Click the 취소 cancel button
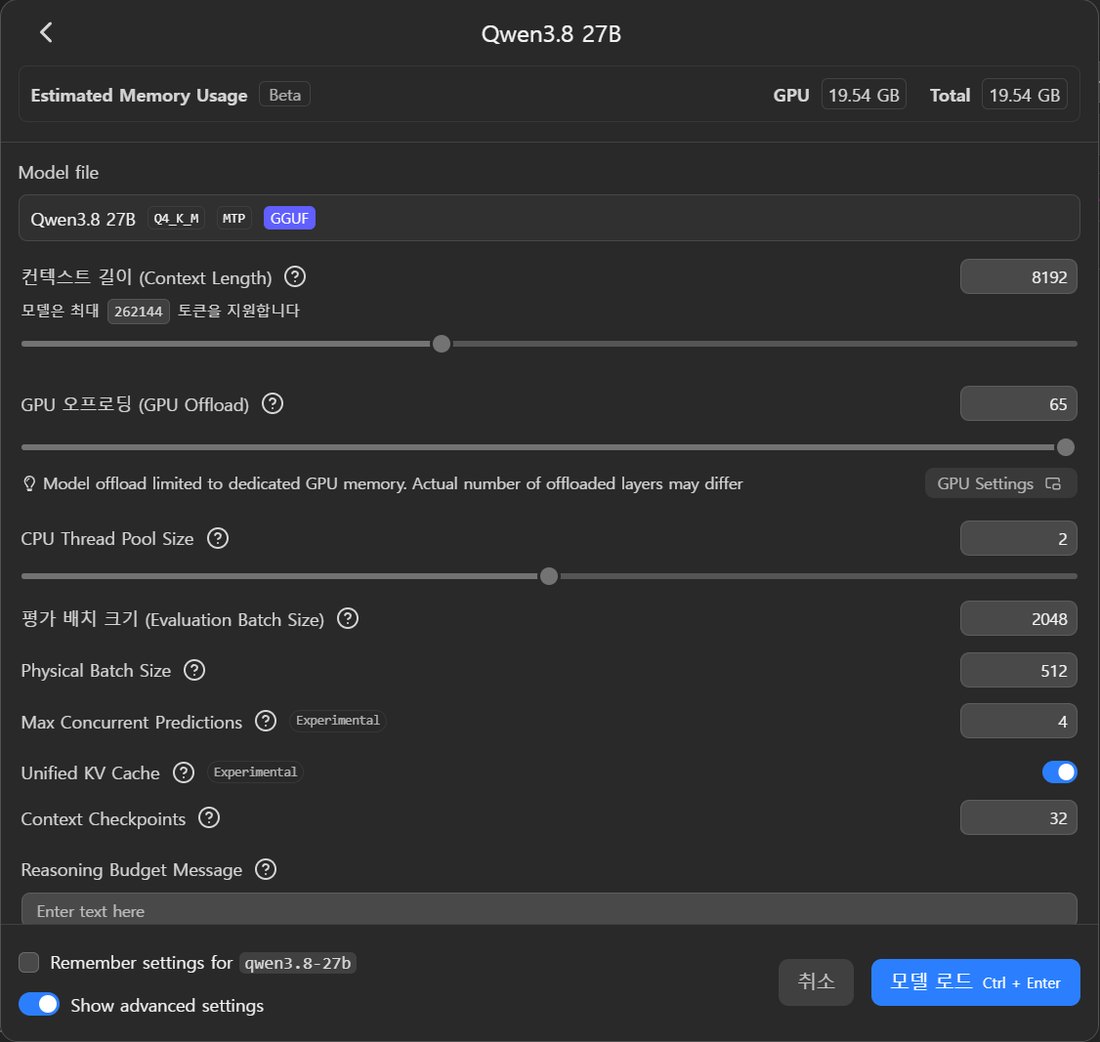Image resolution: width=1100 pixels, height=1042 pixels. point(816,982)
